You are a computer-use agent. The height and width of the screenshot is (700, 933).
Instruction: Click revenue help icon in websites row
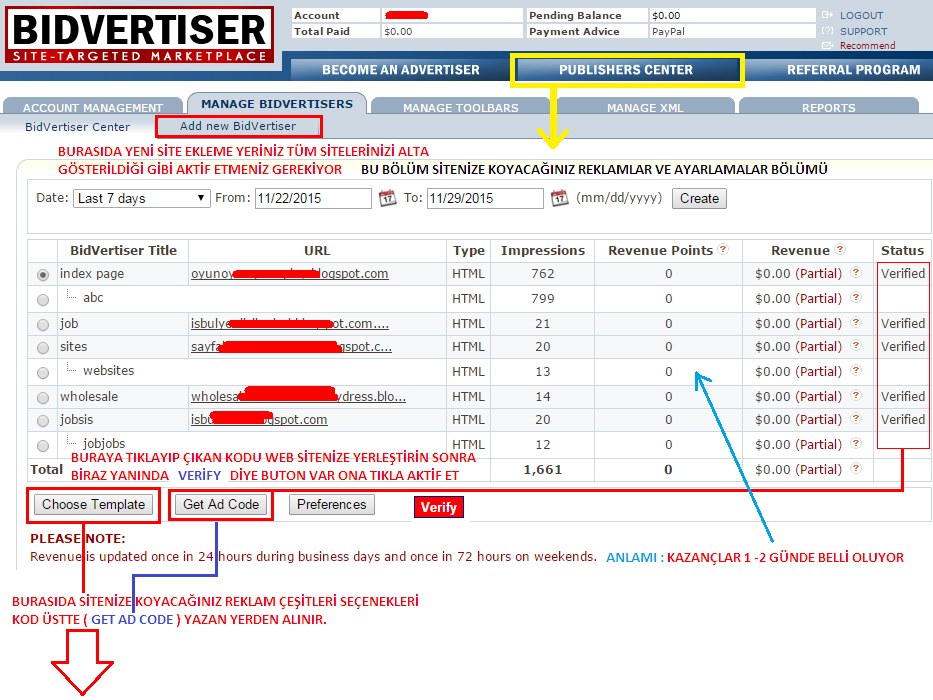pos(856,370)
